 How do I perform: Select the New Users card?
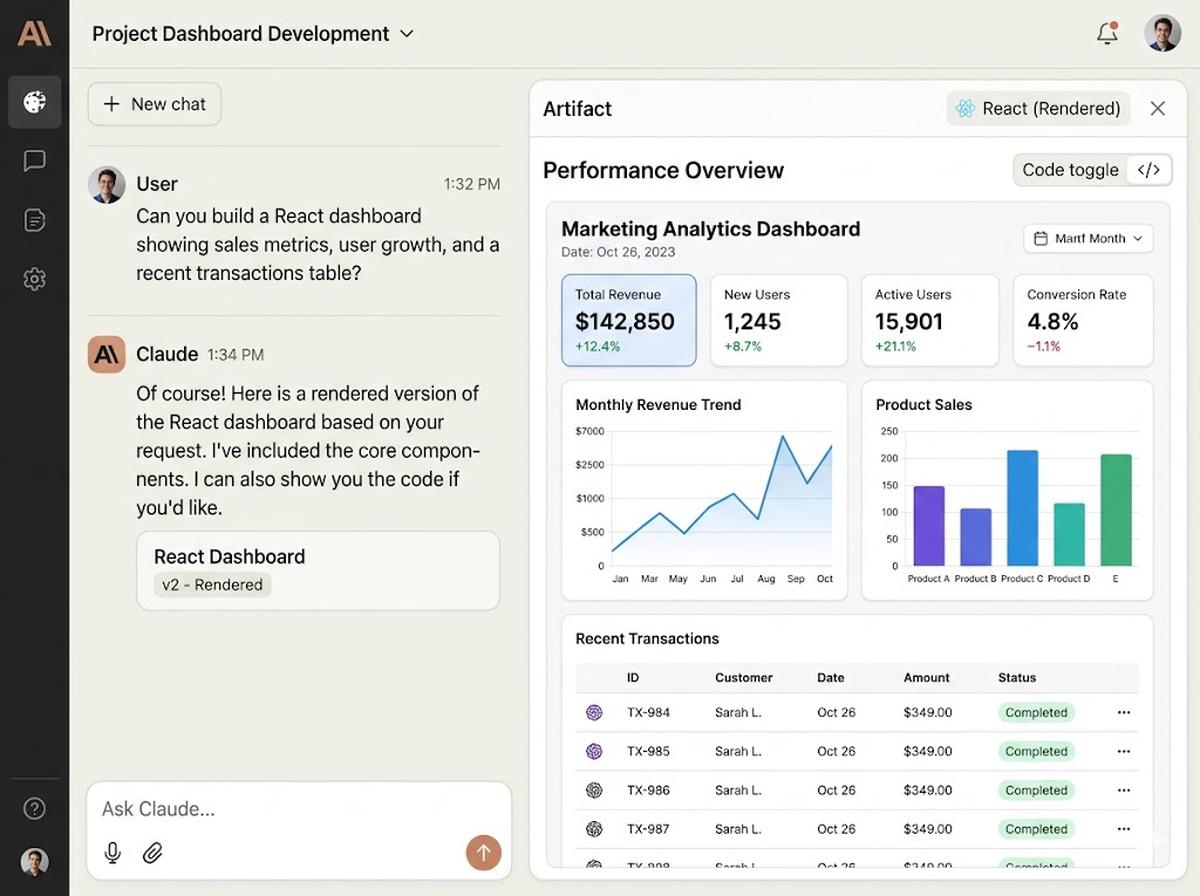point(779,321)
